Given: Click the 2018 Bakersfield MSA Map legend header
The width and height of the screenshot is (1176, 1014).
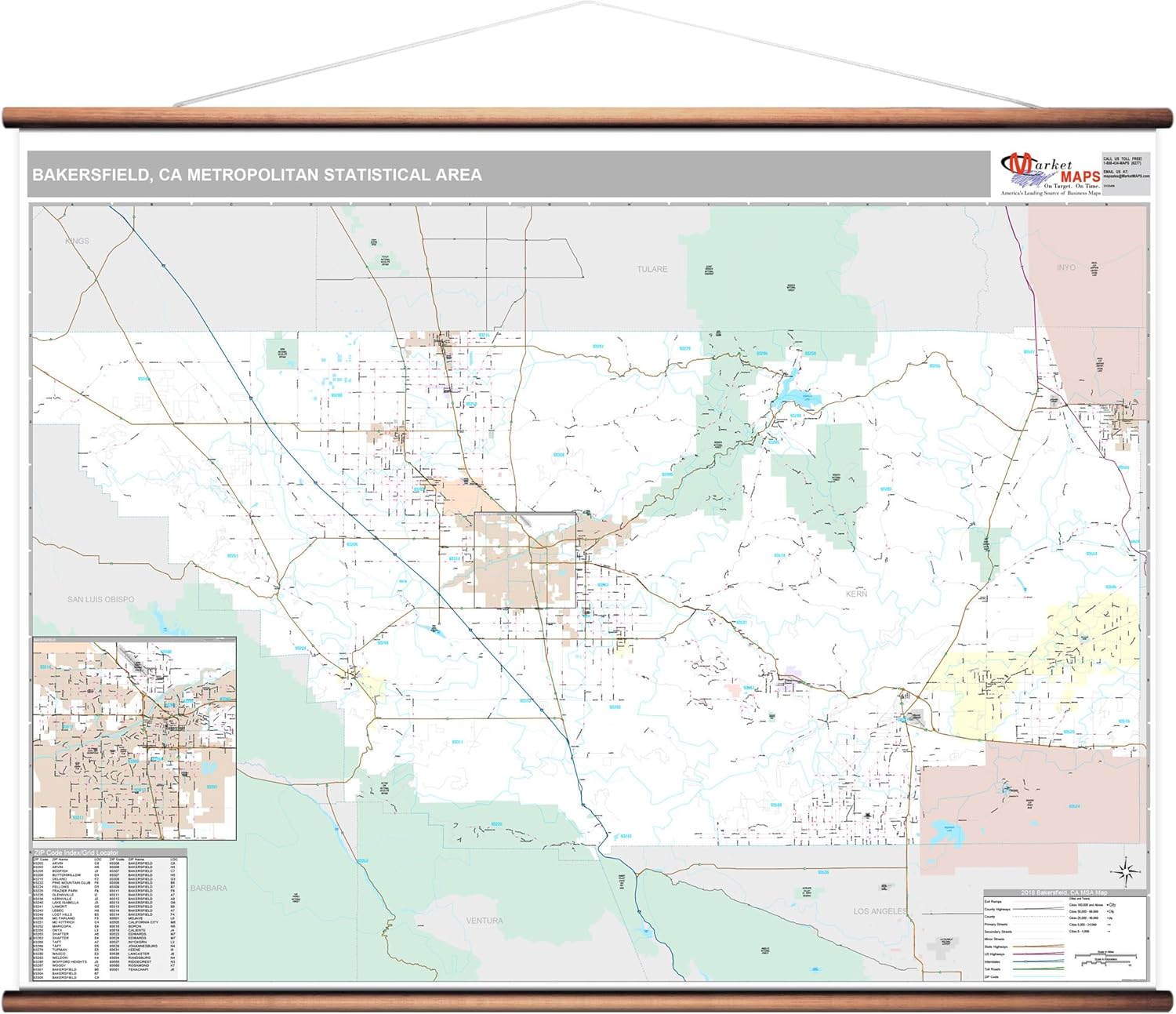Looking at the screenshot, I should point(1064,892).
